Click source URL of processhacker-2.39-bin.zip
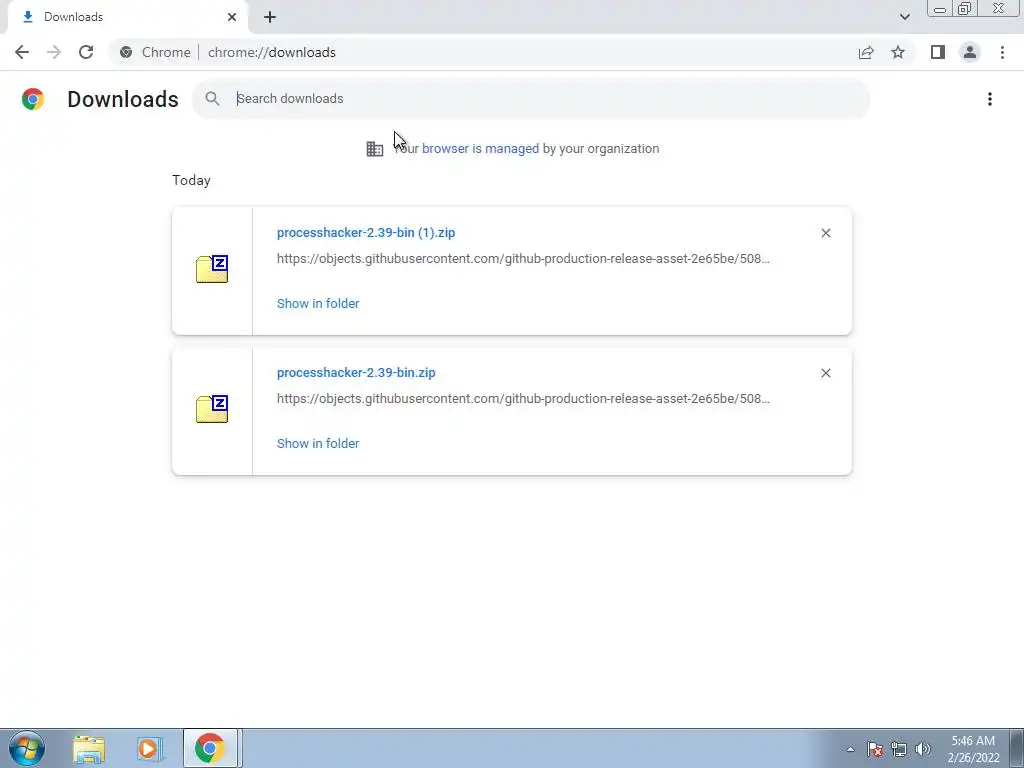The image size is (1024, 768). tap(523, 398)
